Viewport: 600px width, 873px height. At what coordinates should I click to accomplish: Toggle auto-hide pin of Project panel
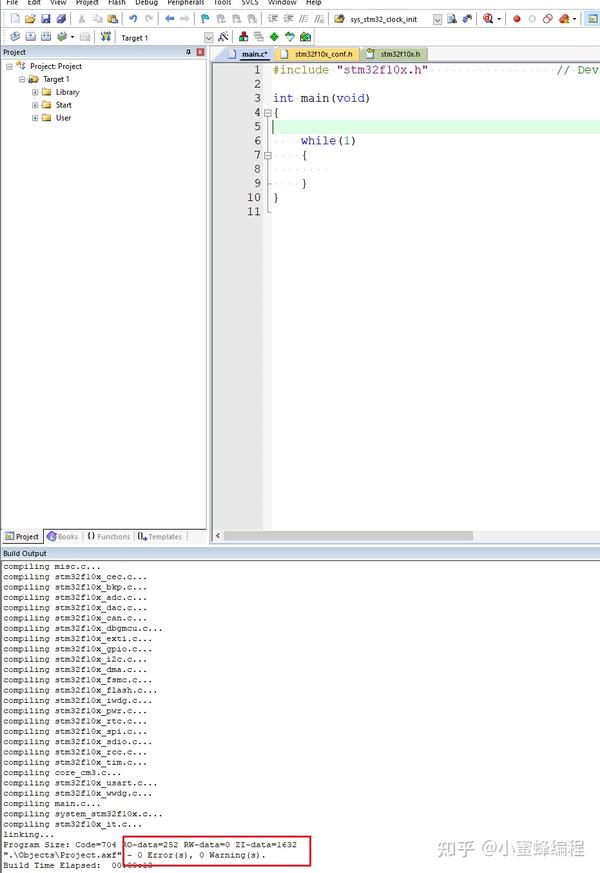(188, 52)
